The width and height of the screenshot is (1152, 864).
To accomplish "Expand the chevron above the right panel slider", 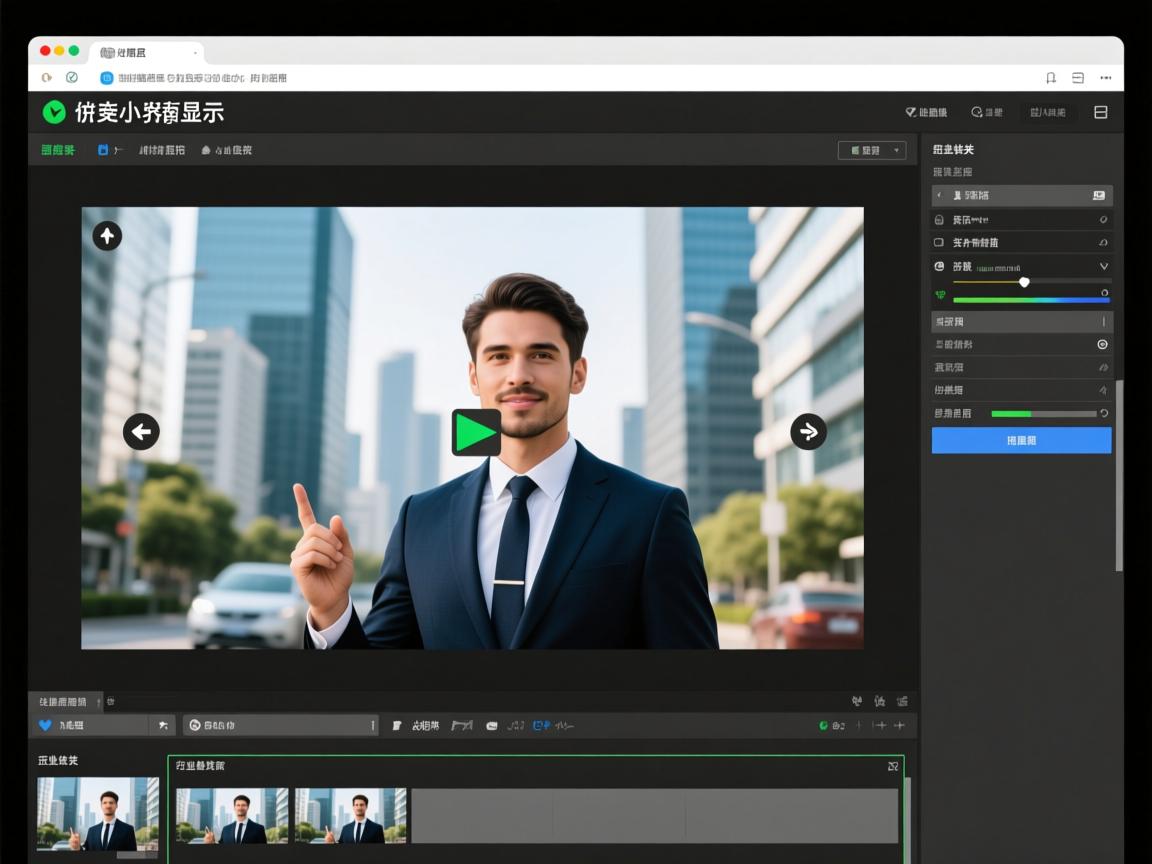I will pyautogui.click(x=1104, y=267).
